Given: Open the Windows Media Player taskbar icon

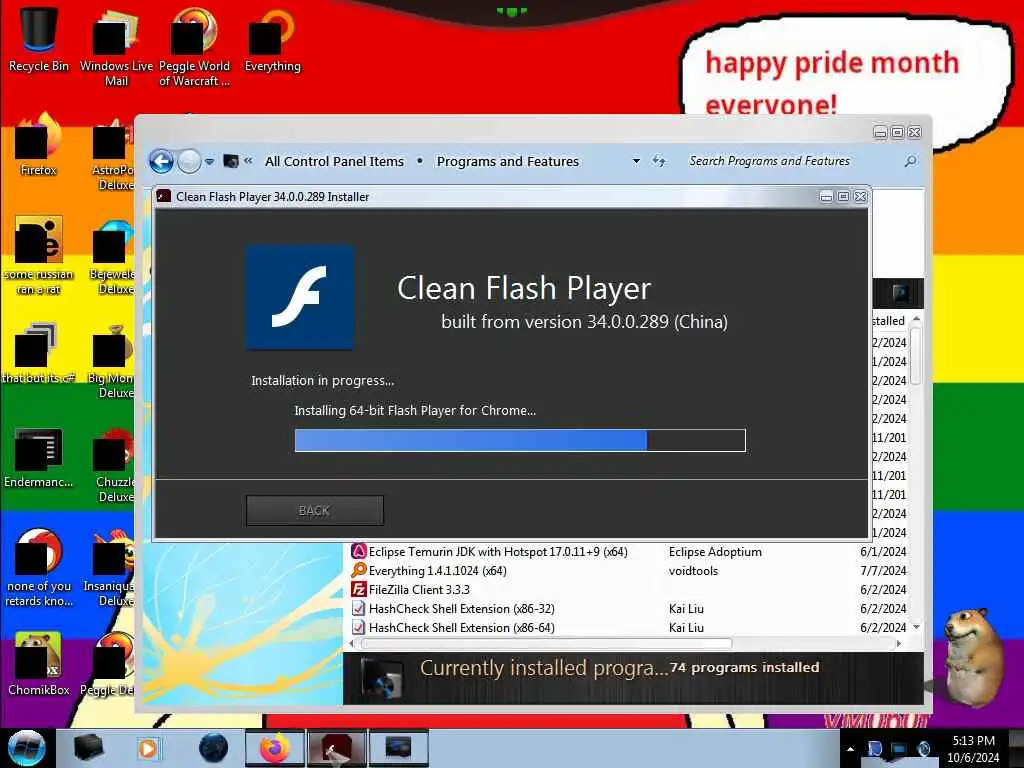Looking at the screenshot, I should point(148,748).
